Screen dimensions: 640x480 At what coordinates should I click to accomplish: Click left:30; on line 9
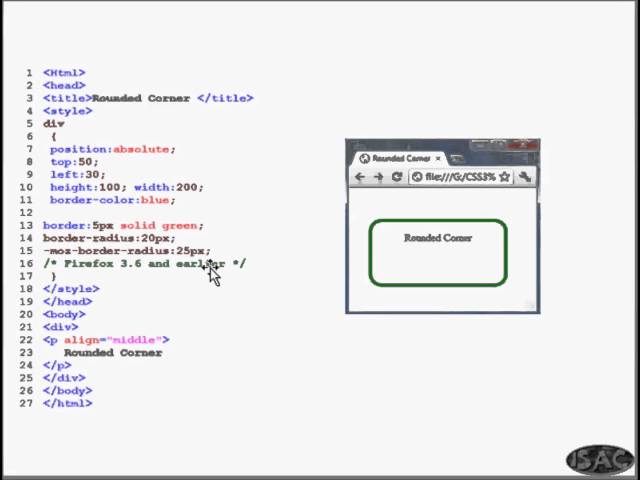coord(78,175)
